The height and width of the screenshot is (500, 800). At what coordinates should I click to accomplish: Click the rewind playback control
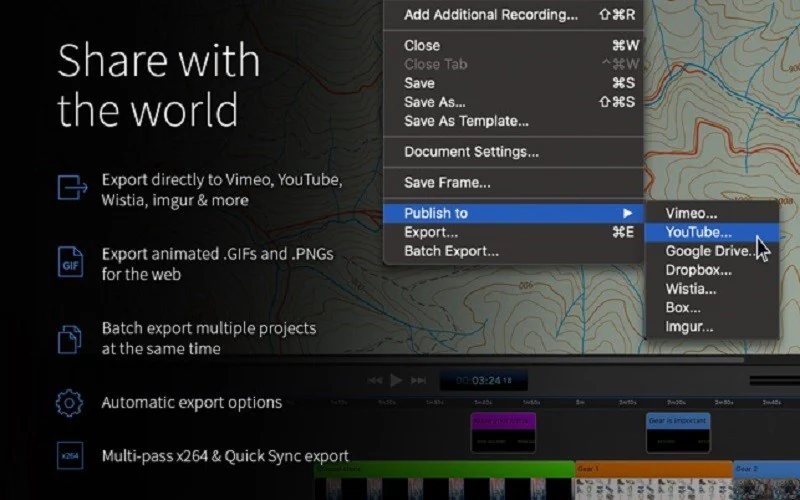375,380
